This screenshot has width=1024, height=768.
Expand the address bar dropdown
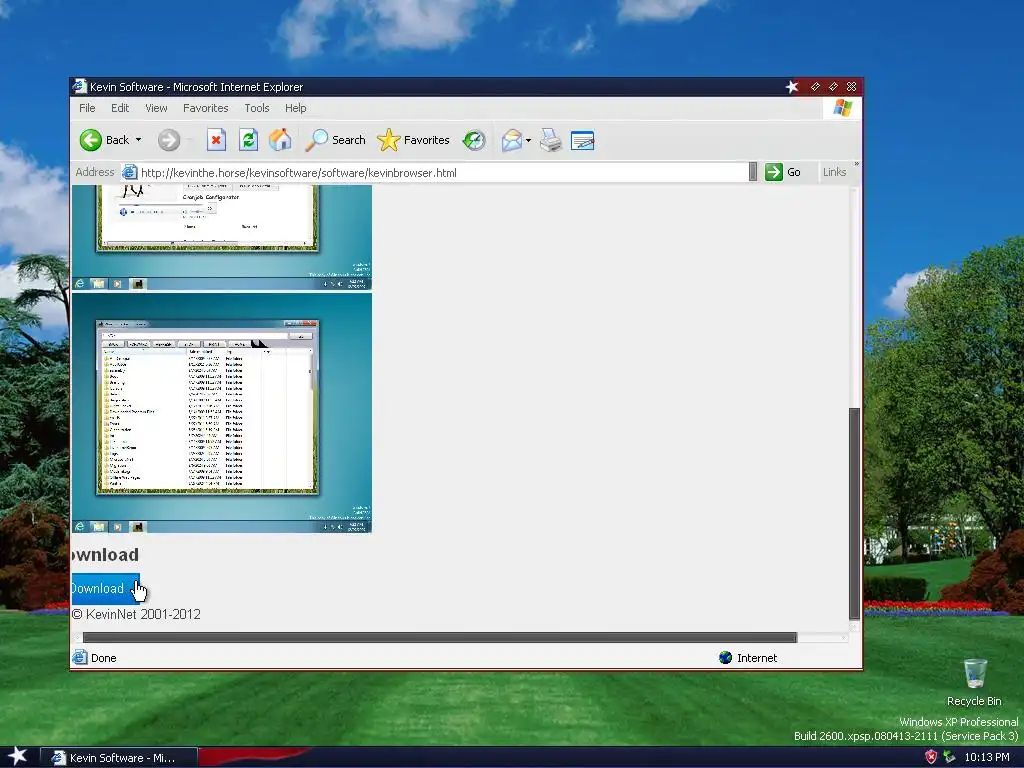click(x=752, y=172)
